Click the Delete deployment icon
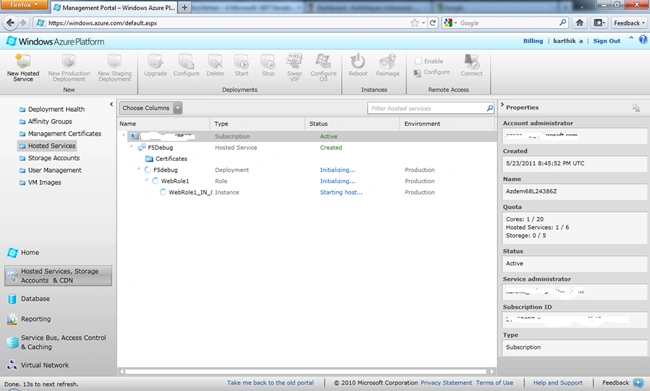This screenshot has height=391, width=650. coord(215,61)
